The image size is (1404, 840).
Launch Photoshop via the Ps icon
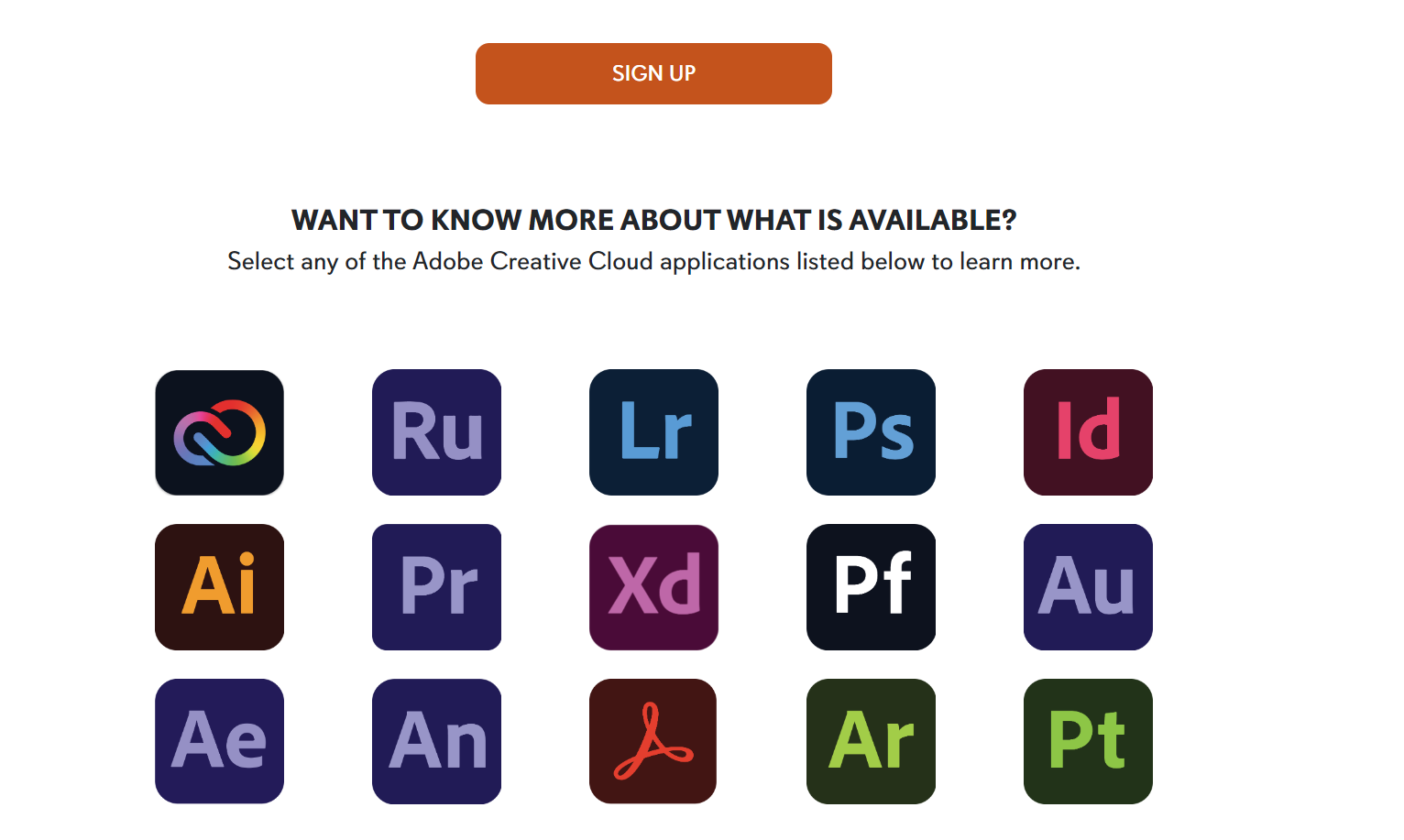pyautogui.click(x=871, y=432)
